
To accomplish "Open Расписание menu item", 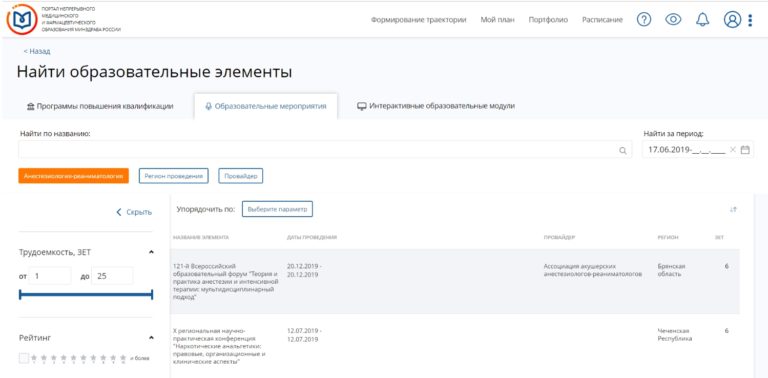I will point(602,20).
